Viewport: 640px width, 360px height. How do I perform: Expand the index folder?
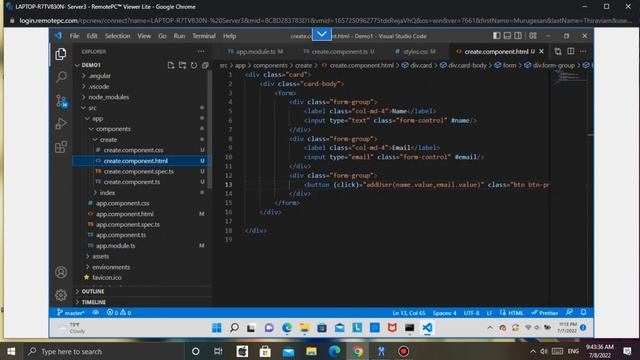click(107, 193)
